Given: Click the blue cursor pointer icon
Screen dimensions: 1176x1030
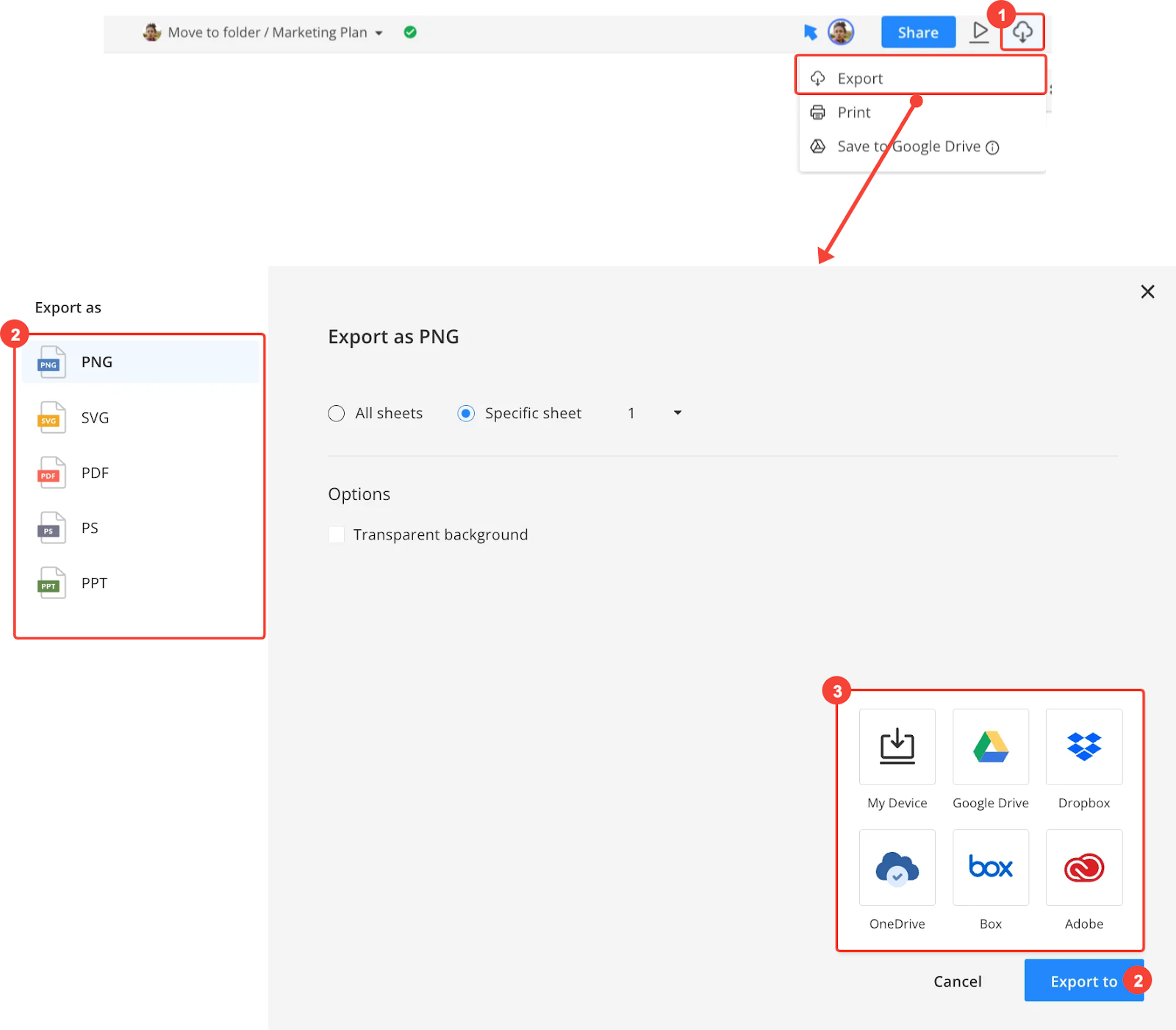Looking at the screenshot, I should [x=810, y=32].
